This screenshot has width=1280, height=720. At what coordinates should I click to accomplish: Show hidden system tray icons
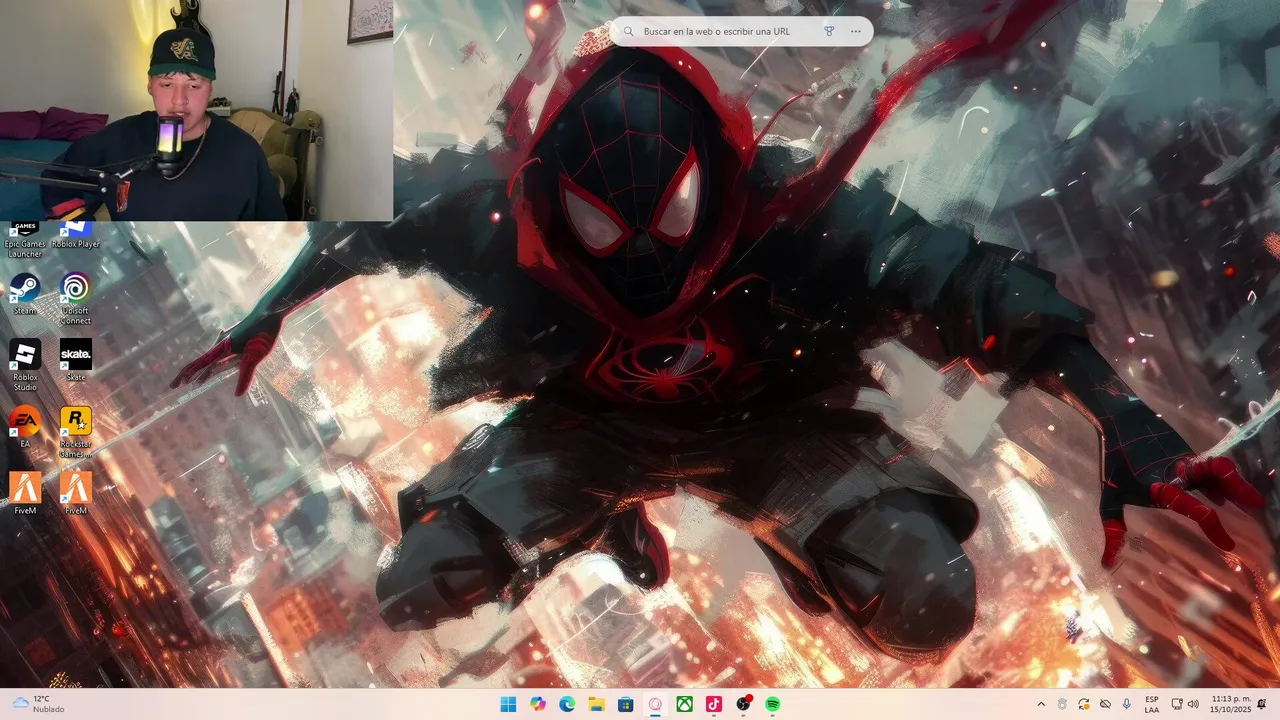pos(1041,704)
